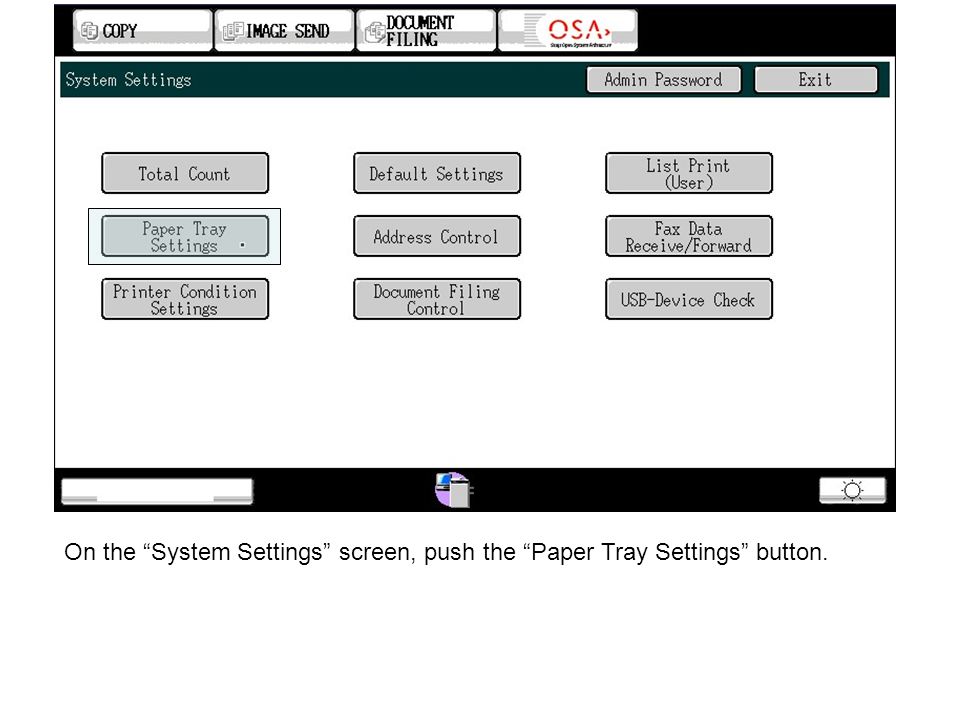Open Document Filing Control
This screenshot has width=960, height=720.
(437, 299)
